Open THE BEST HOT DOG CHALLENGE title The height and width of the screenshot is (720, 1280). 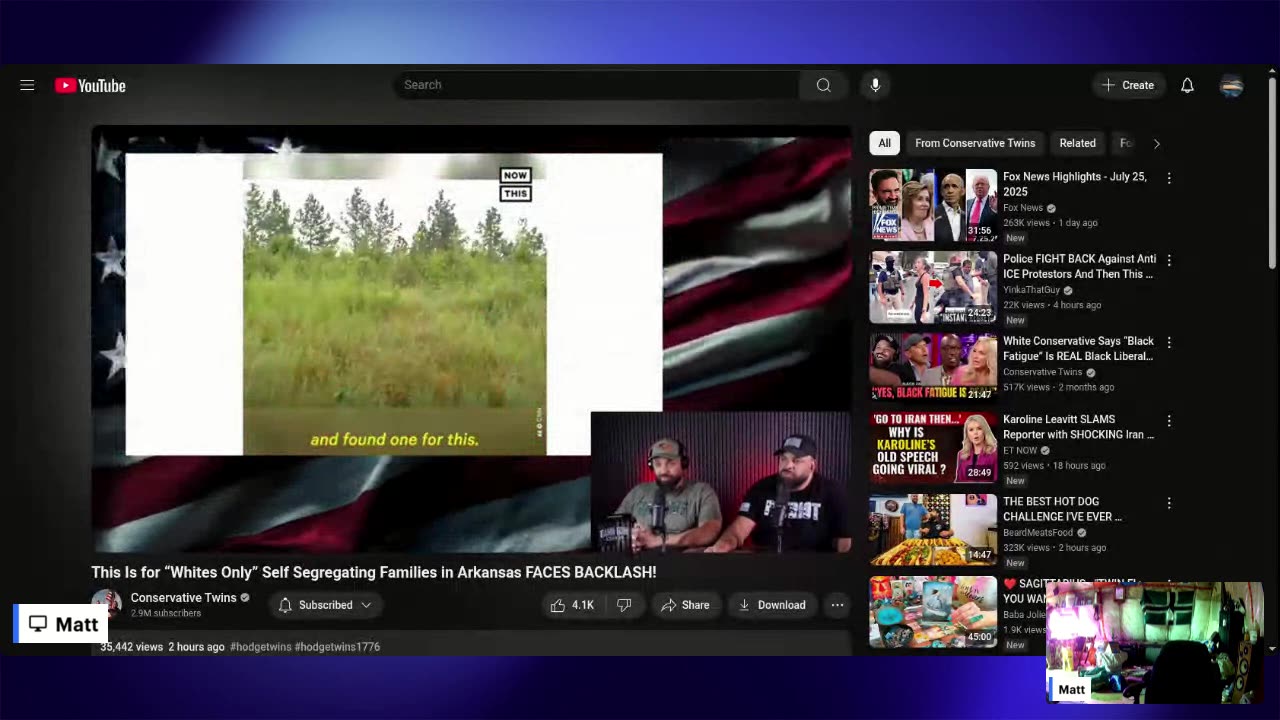click(1062, 509)
